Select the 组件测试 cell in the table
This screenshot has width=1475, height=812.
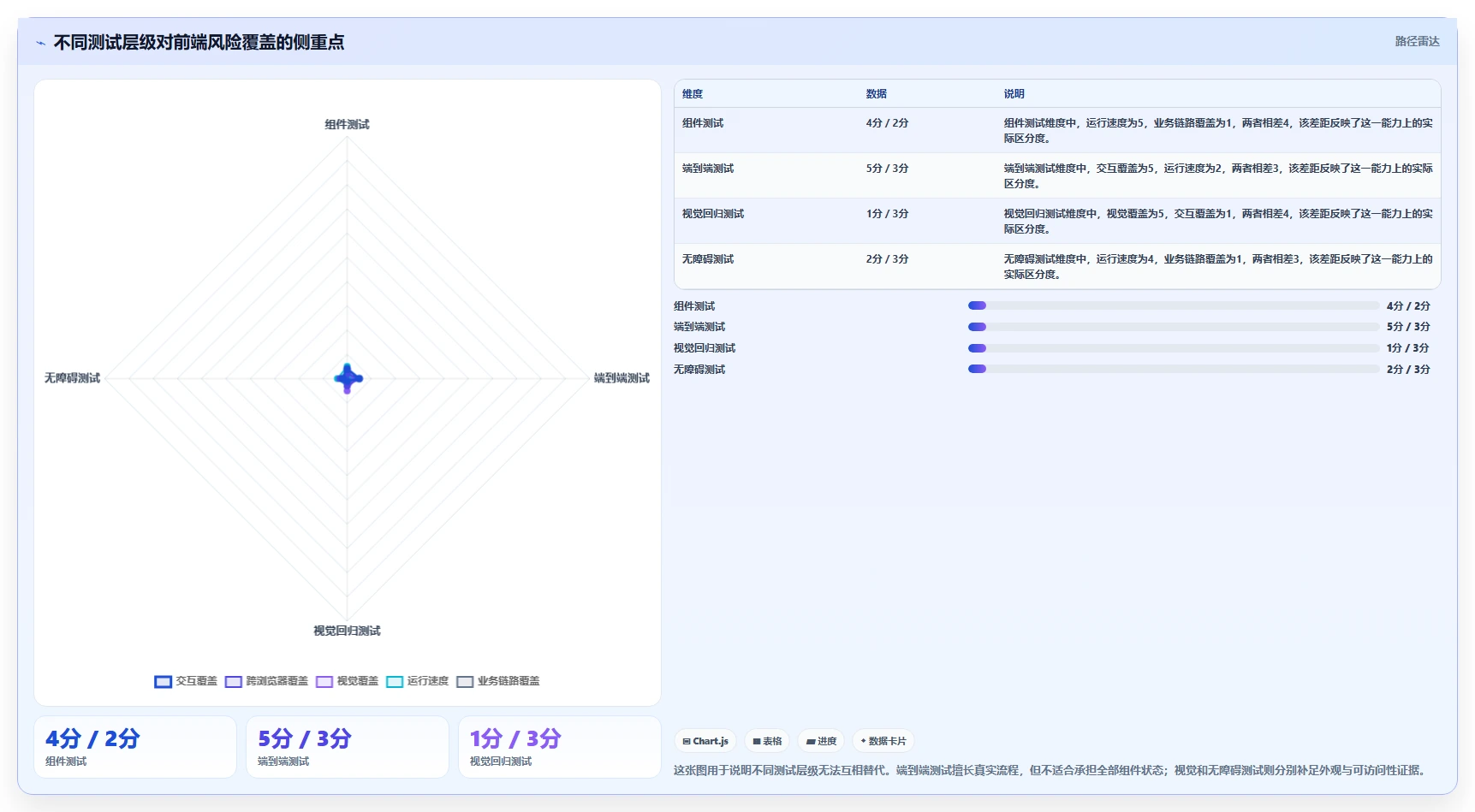tap(702, 123)
